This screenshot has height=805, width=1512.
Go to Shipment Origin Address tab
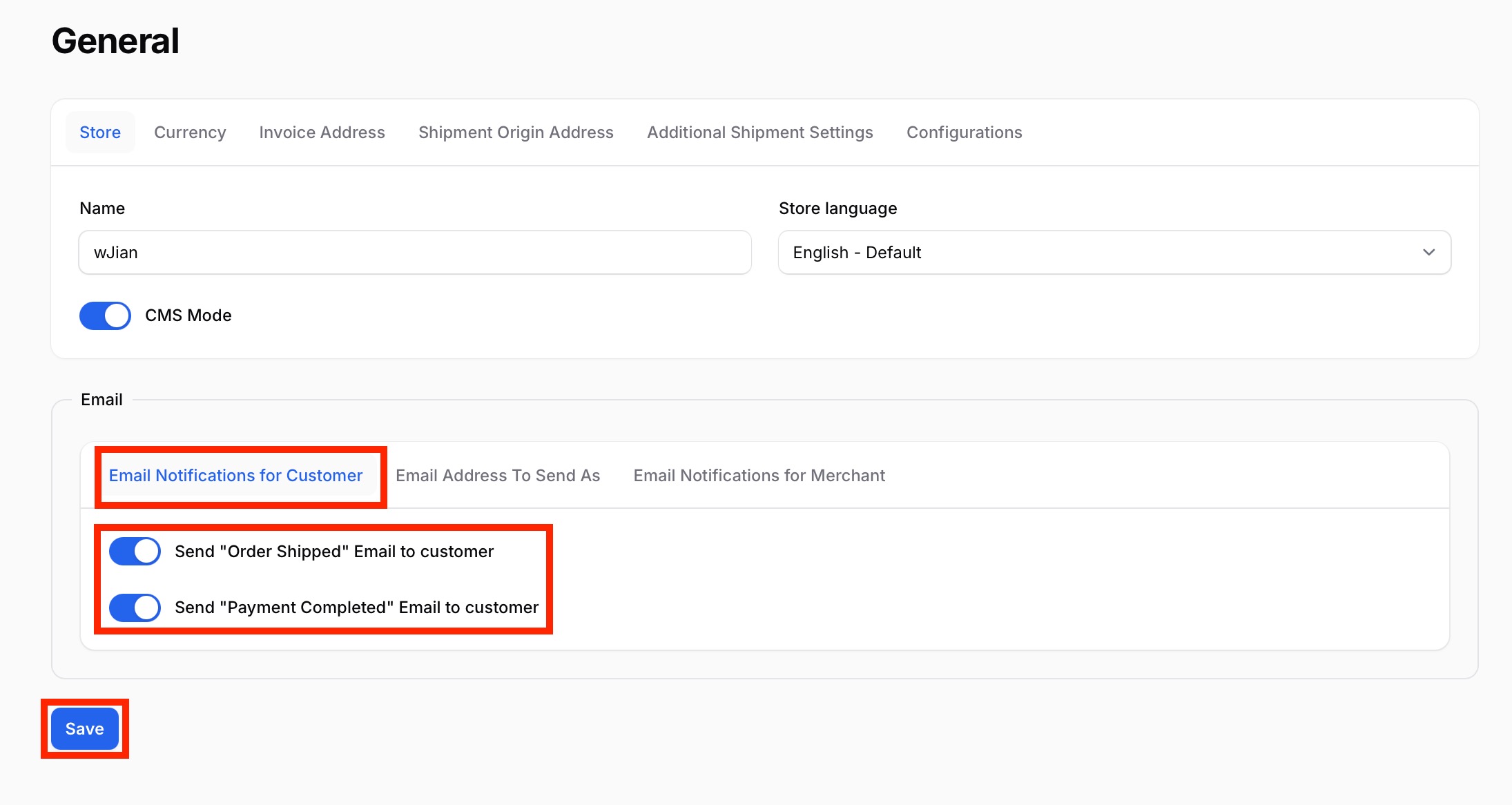coord(516,133)
